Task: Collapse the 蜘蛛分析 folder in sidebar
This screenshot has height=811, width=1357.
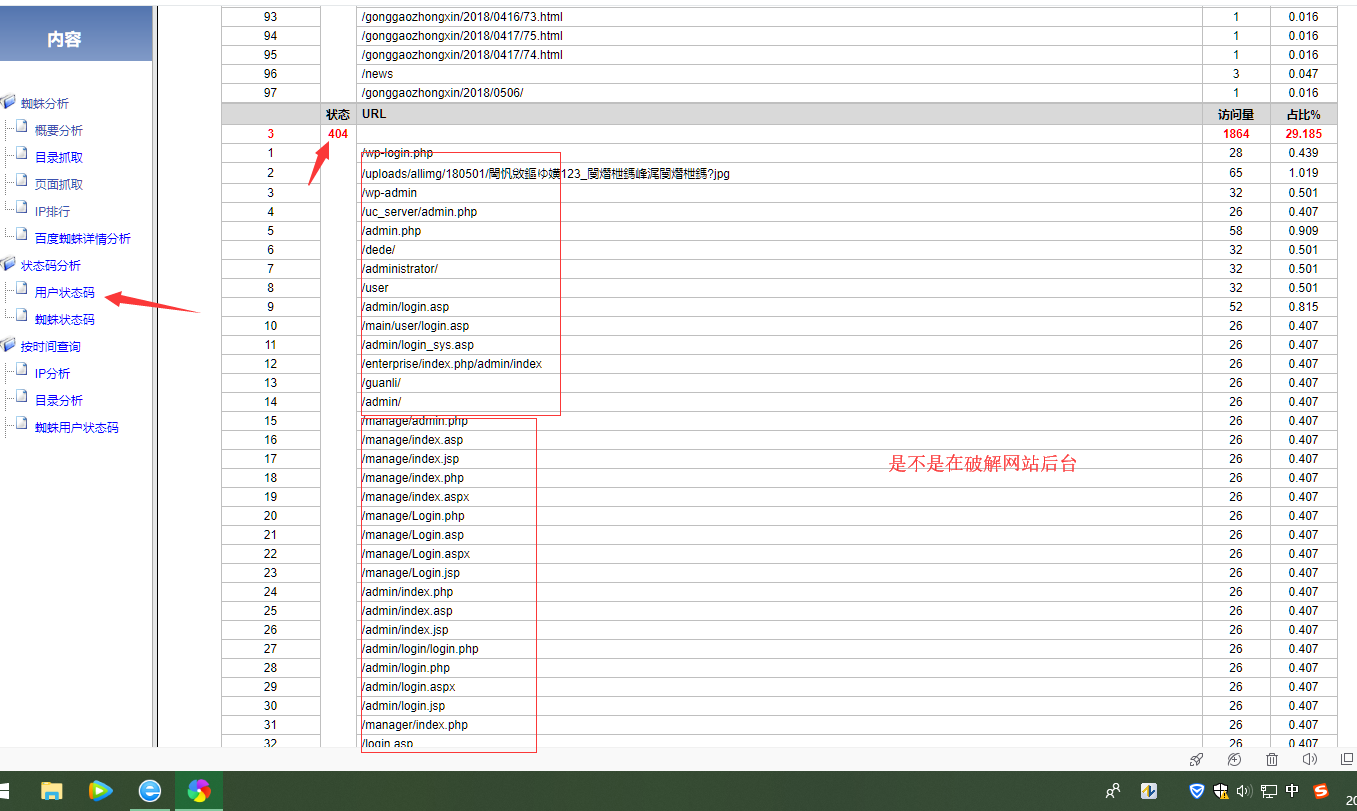Action: [x=9, y=103]
